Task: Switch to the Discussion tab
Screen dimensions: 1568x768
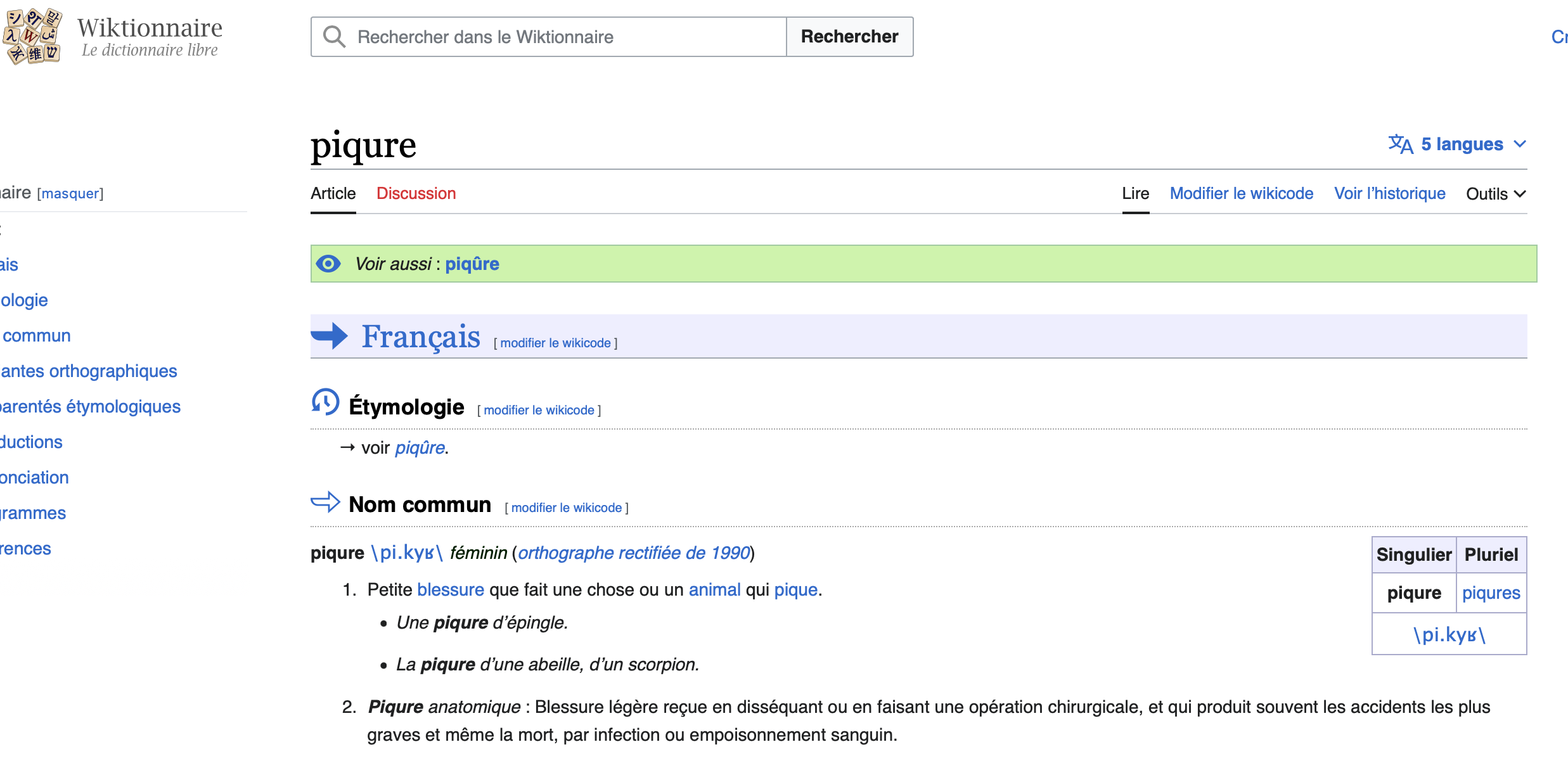Action: click(416, 193)
